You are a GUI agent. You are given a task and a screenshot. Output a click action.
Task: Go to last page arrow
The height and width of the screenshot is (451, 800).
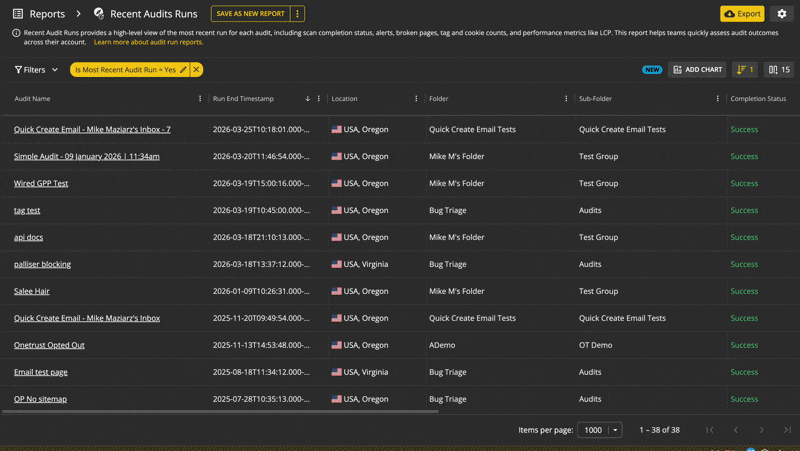(x=787, y=430)
